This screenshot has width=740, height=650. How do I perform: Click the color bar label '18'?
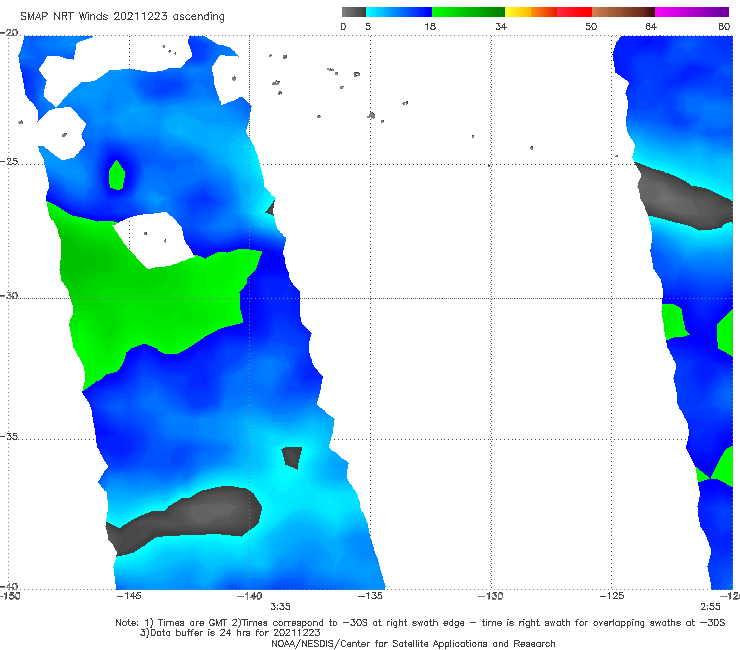(x=430, y=26)
